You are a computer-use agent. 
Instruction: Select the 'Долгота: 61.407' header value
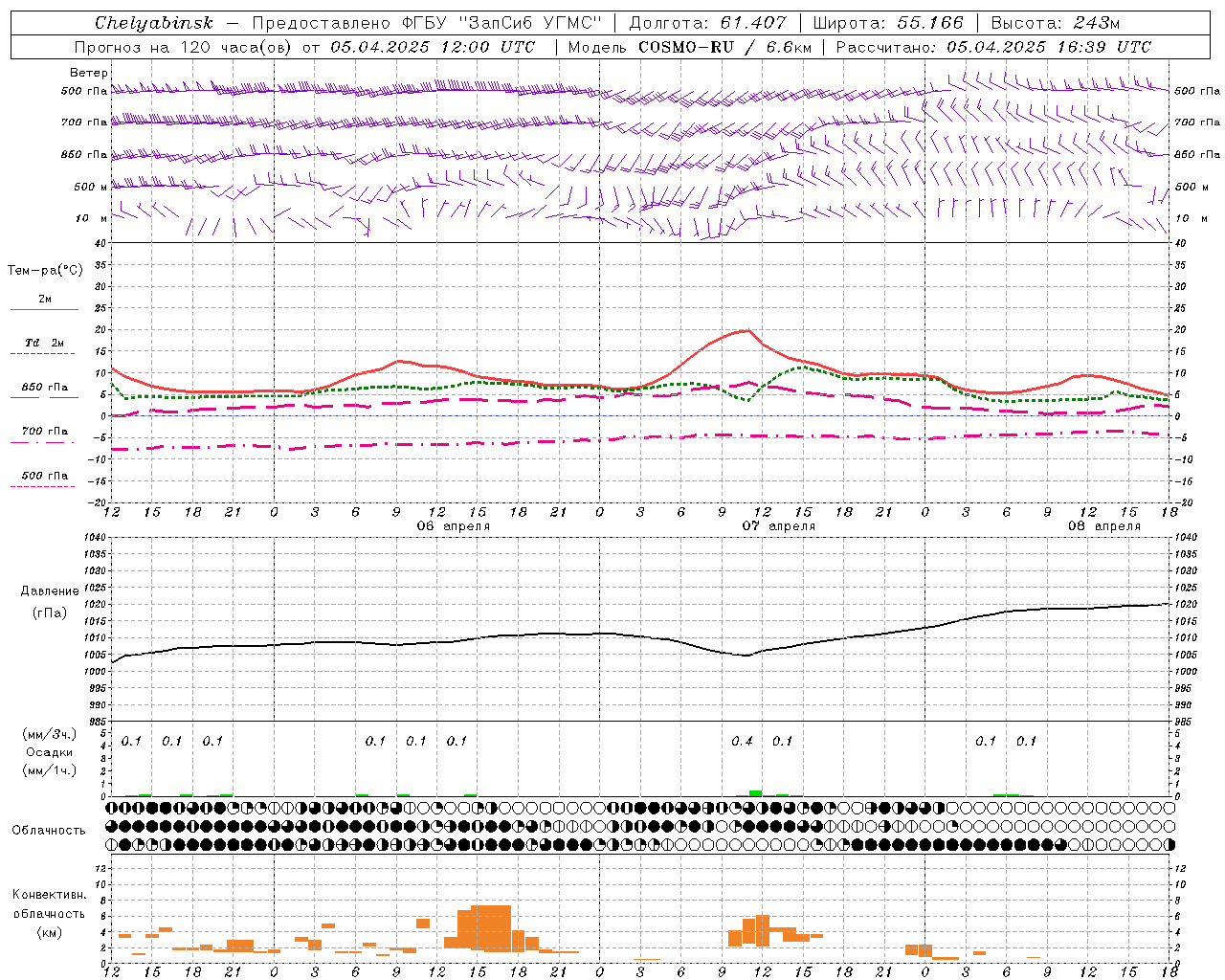coord(707,23)
